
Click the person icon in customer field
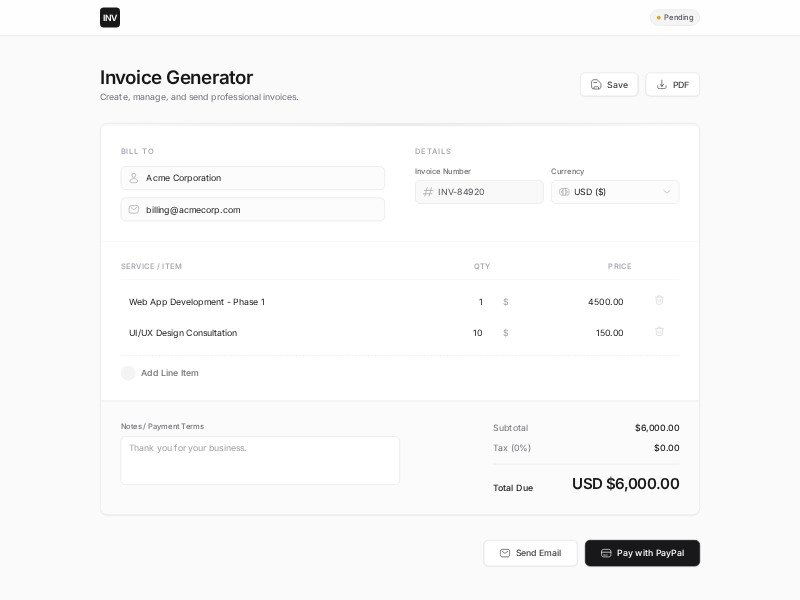pos(134,178)
